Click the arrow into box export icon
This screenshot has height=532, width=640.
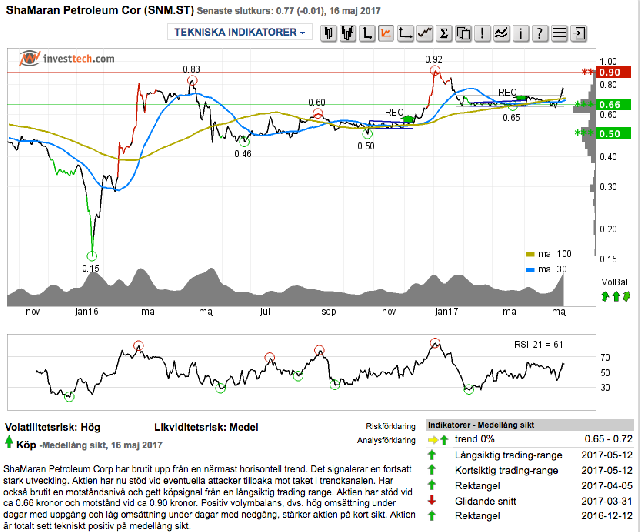point(578,33)
